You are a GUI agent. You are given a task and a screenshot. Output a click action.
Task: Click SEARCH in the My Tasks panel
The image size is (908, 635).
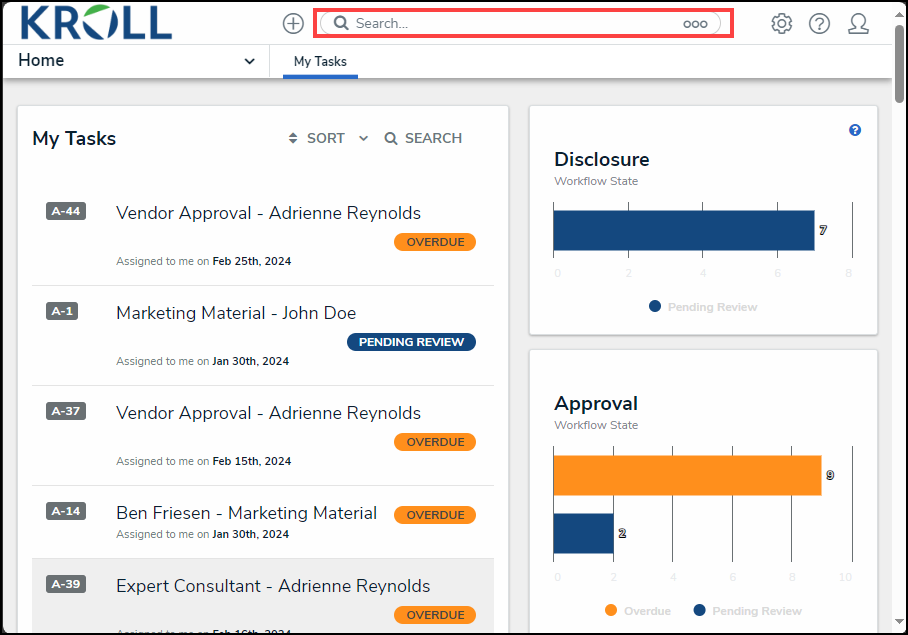(x=423, y=138)
